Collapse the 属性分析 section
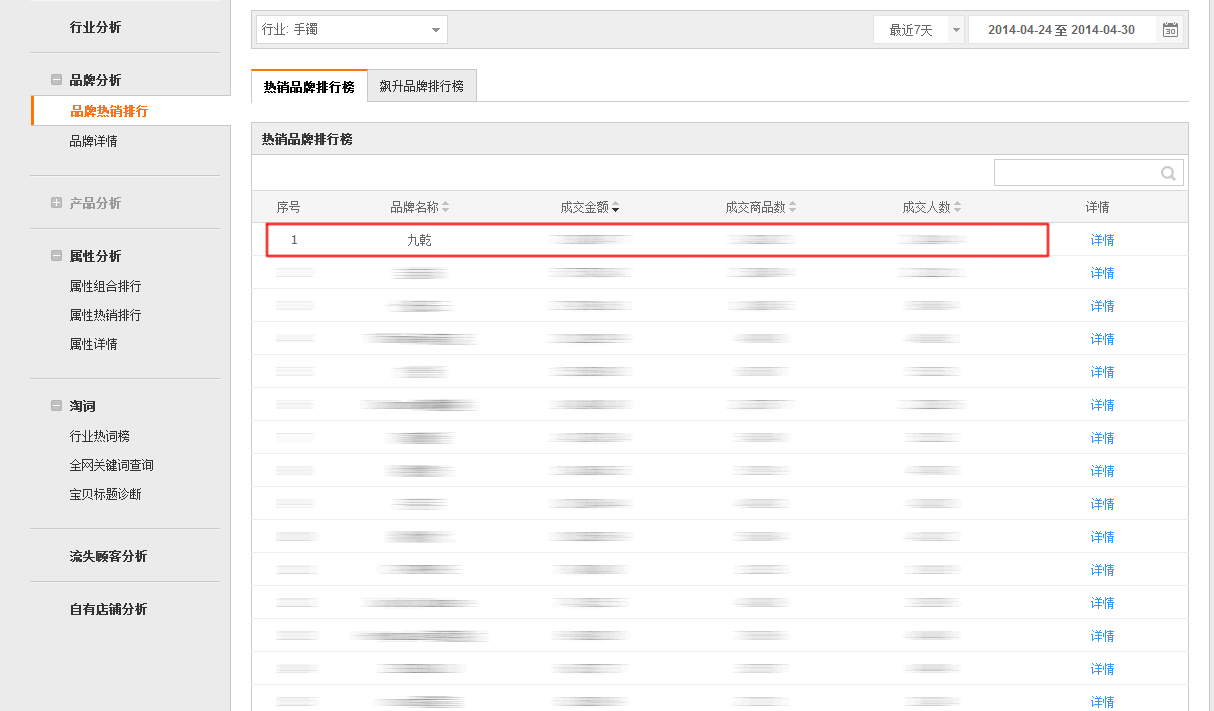 [56, 256]
